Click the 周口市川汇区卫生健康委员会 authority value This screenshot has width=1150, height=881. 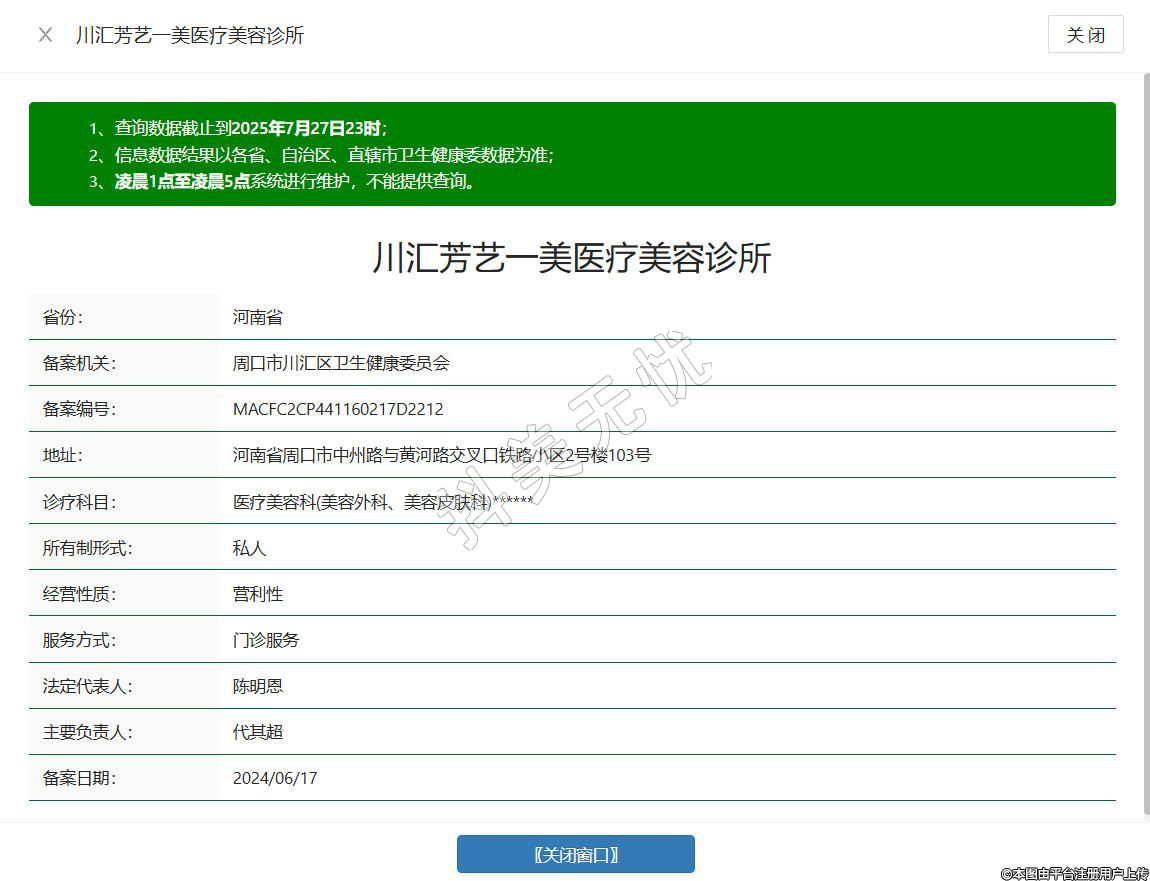[x=341, y=363]
